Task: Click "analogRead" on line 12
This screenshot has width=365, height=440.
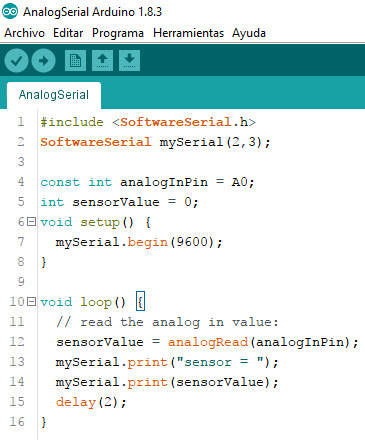Action: click(208, 342)
